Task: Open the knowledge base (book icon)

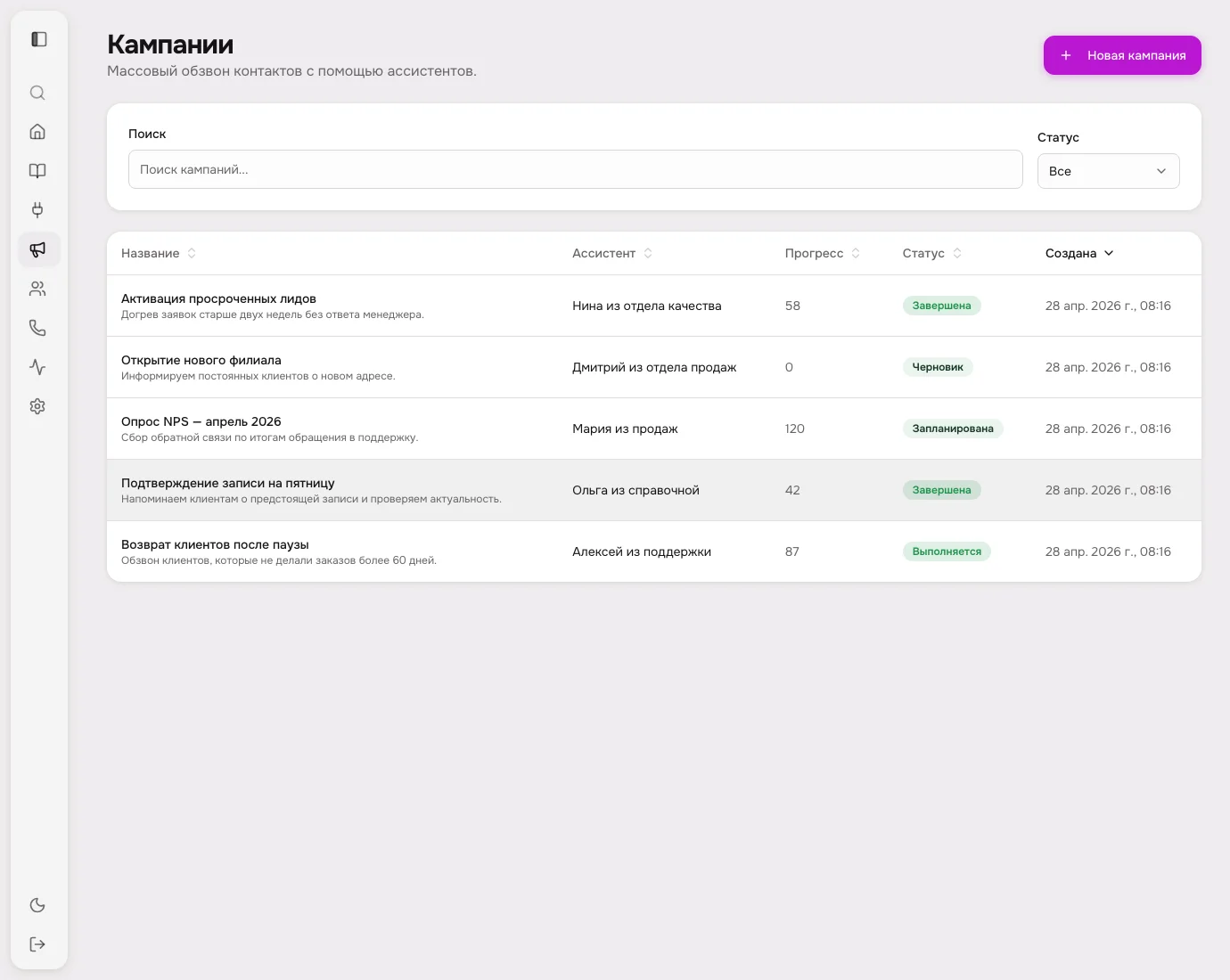Action: coord(37,171)
